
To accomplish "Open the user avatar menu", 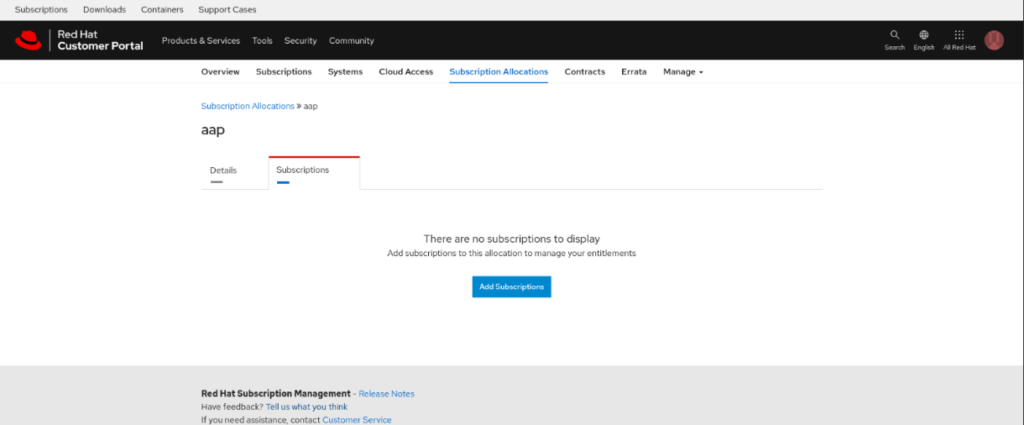I will coord(994,40).
